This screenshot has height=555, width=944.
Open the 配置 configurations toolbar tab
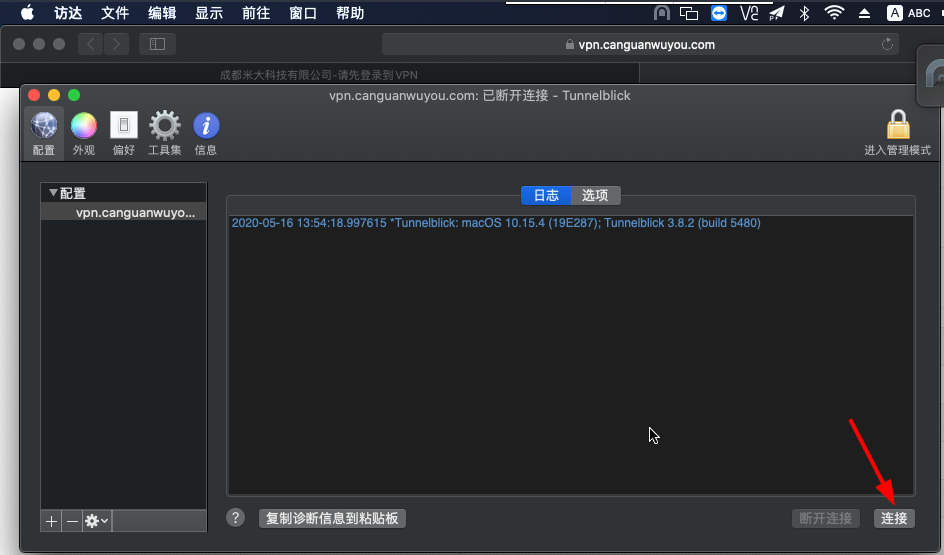(43, 134)
